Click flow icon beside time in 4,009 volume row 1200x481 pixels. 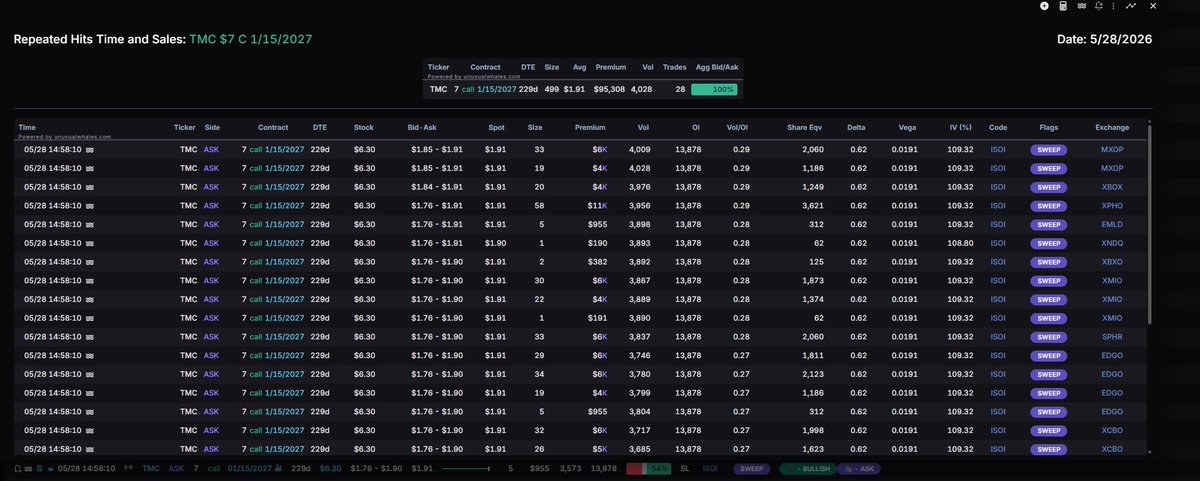coord(90,150)
